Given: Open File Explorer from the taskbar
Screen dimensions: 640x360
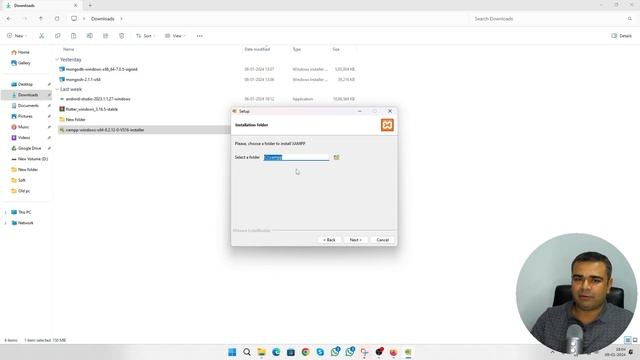Looking at the screenshot, I should (x=262, y=352).
